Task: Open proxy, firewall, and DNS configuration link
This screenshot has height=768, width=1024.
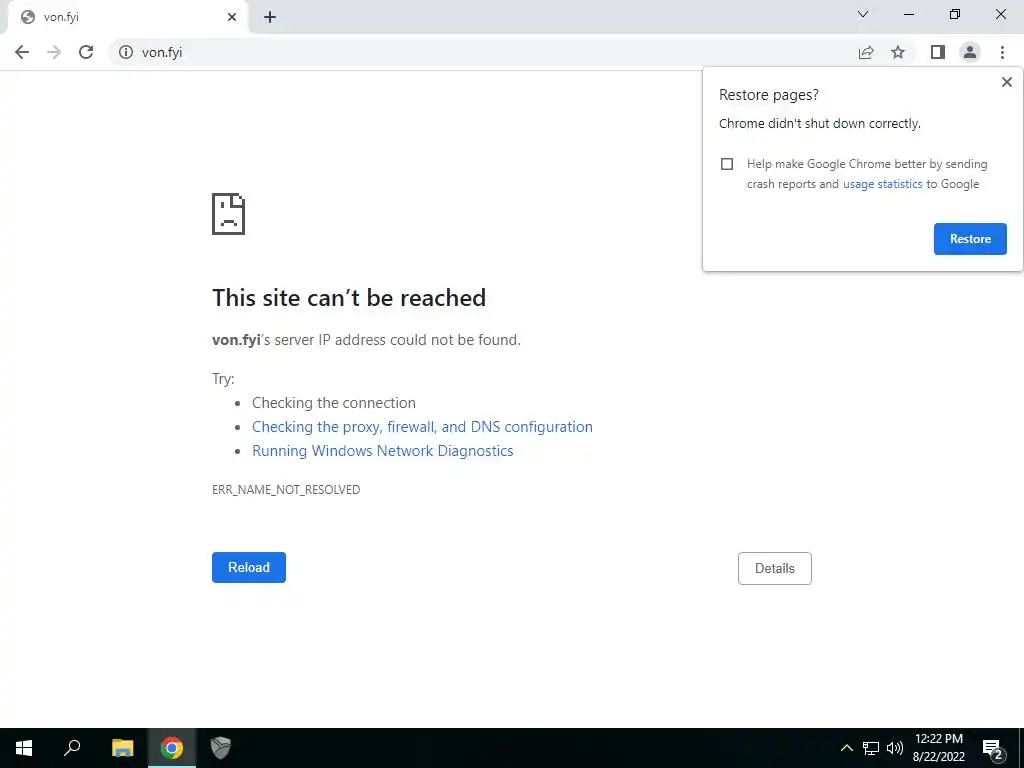Action: click(x=422, y=427)
